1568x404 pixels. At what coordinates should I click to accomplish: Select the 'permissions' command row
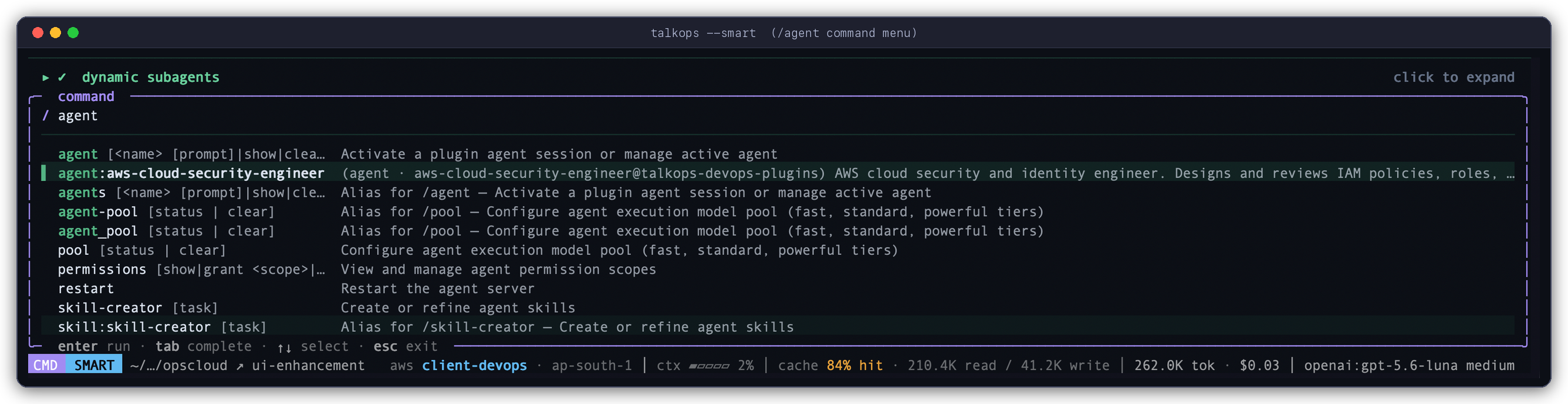pos(778,270)
